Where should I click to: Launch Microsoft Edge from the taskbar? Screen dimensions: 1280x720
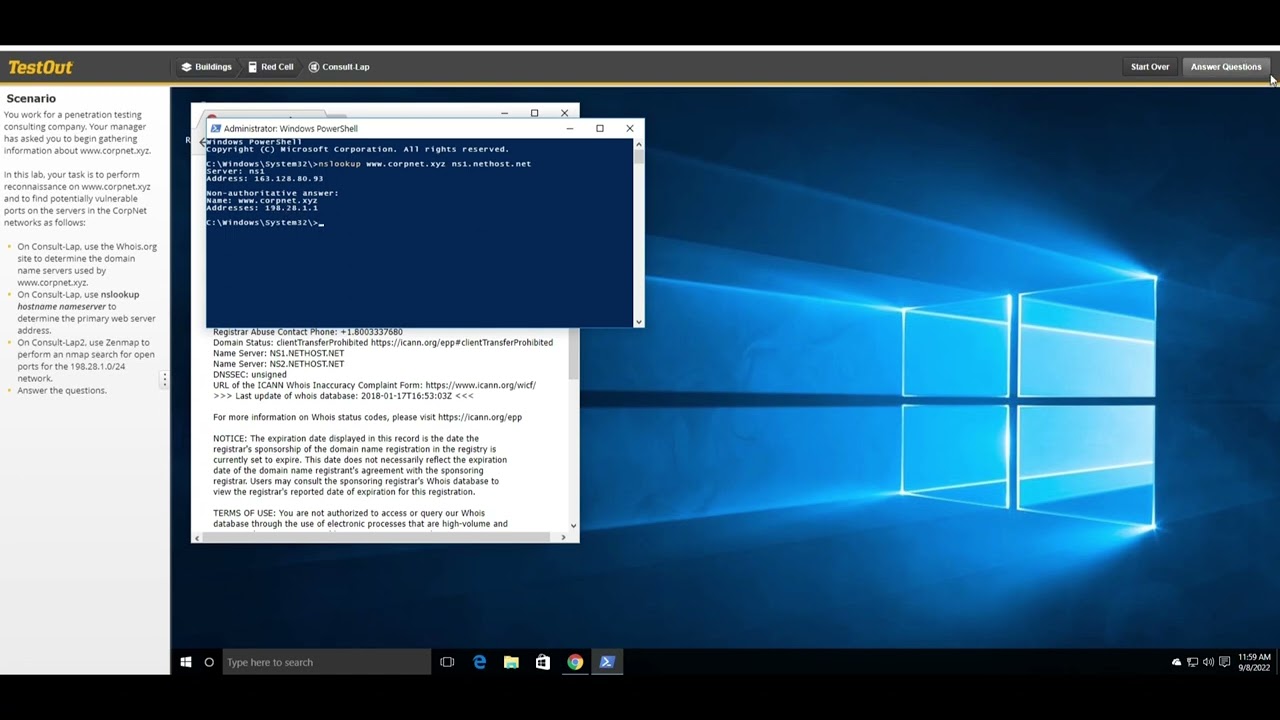[x=479, y=662]
